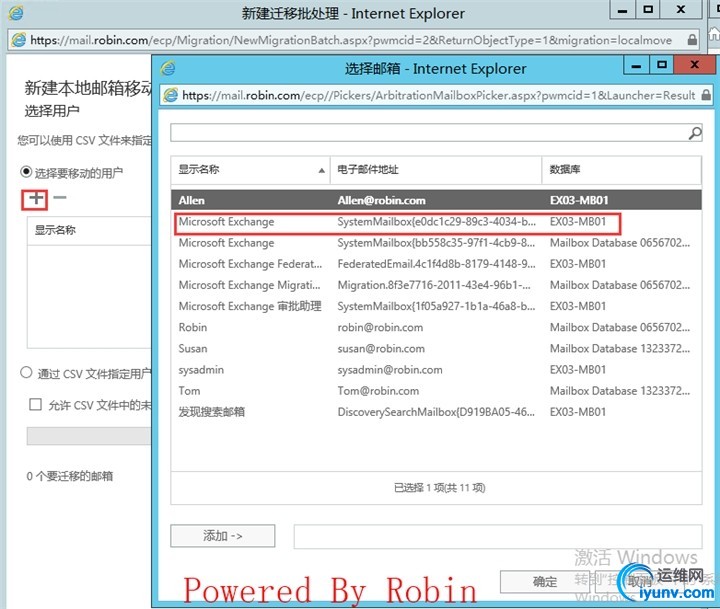
Task: Enable 允许 CSV 文件中的未知列 checkbox
Action: (35, 405)
